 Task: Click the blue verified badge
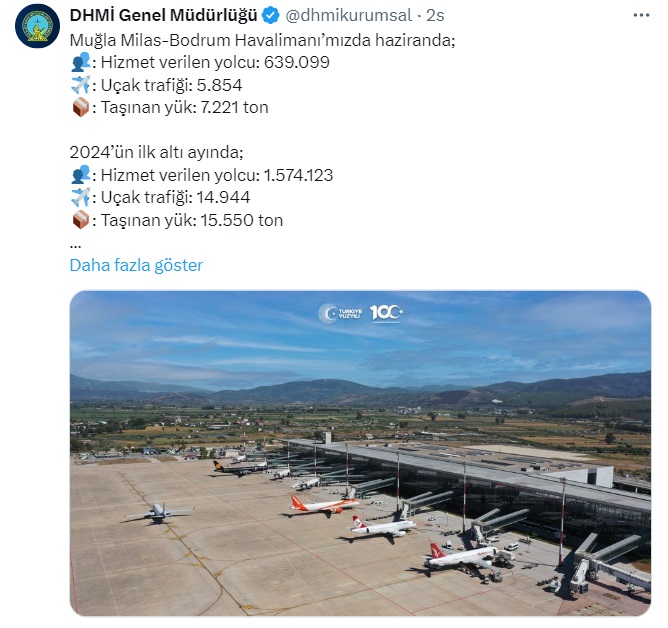(271, 16)
